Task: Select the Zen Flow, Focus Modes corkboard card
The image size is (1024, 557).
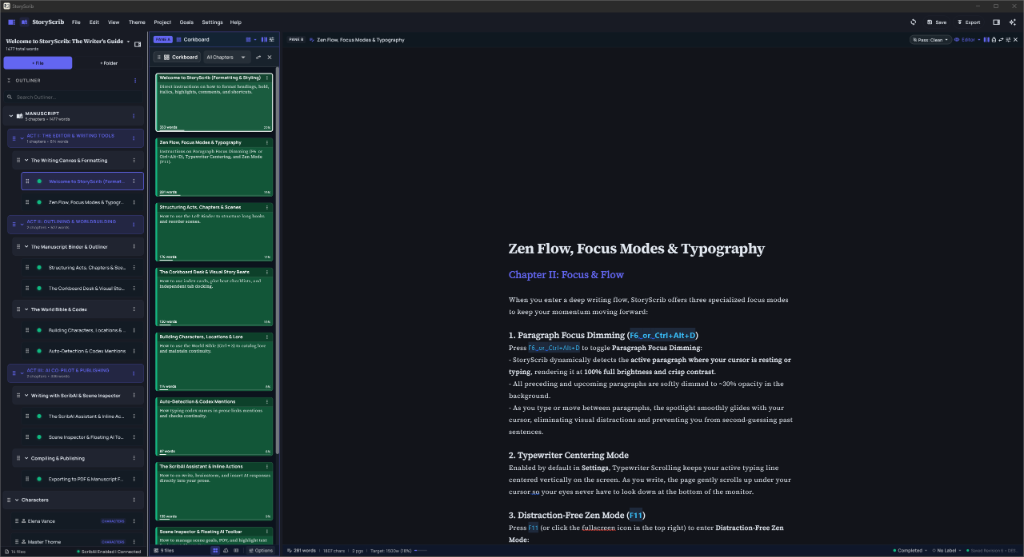Action: pyautogui.click(x=214, y=167)
